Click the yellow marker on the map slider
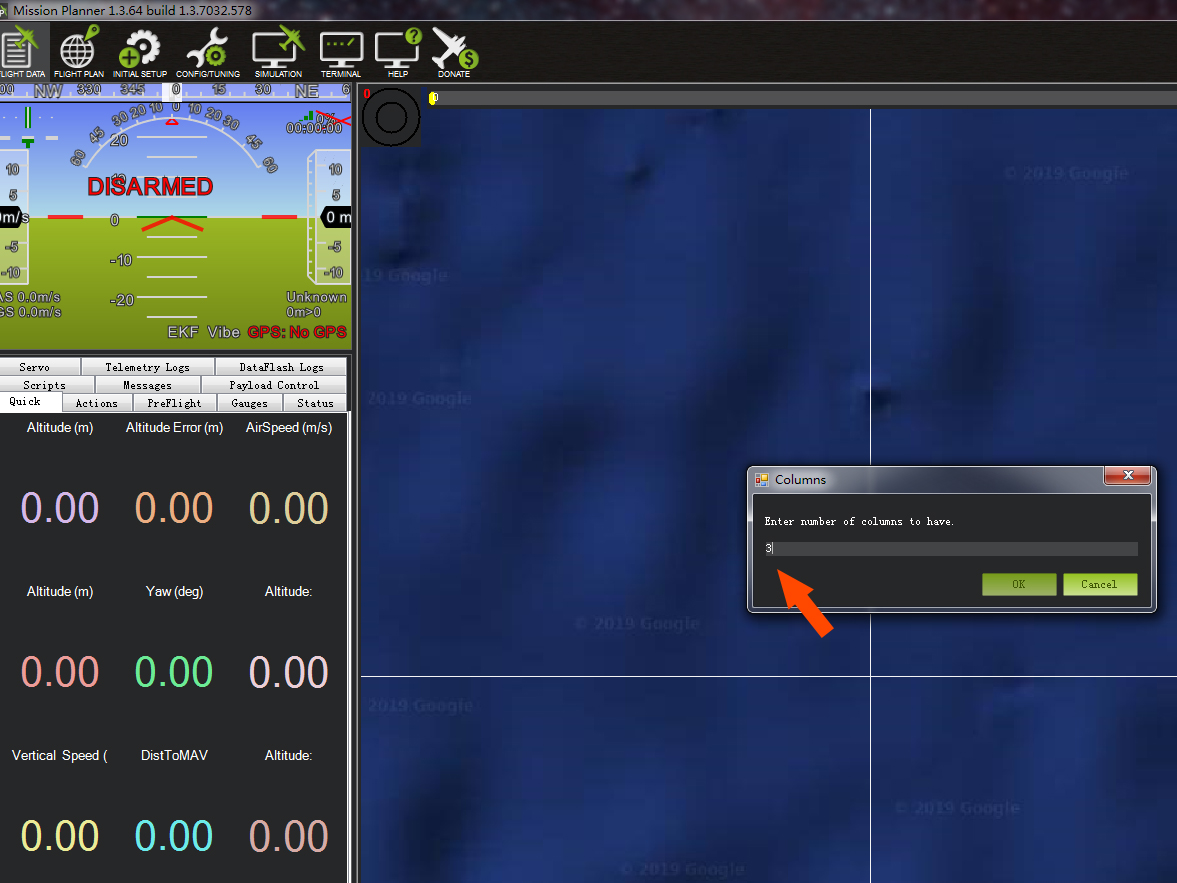Image resolution: width=1177 pixels, height=883 pixels. (x=433, y=98)
